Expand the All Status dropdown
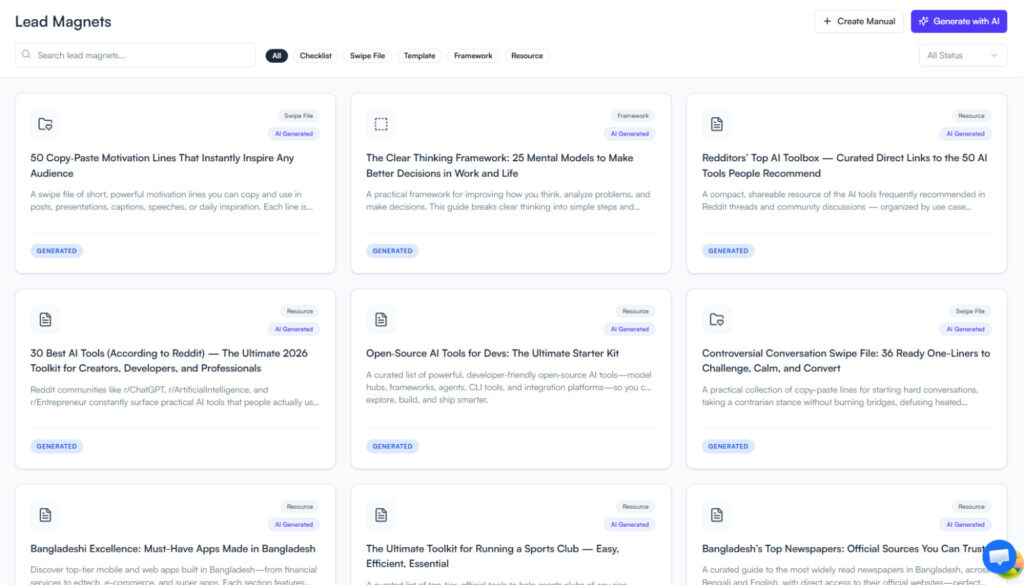This screenshot has height=585, width=1024. tap(962, 56)
